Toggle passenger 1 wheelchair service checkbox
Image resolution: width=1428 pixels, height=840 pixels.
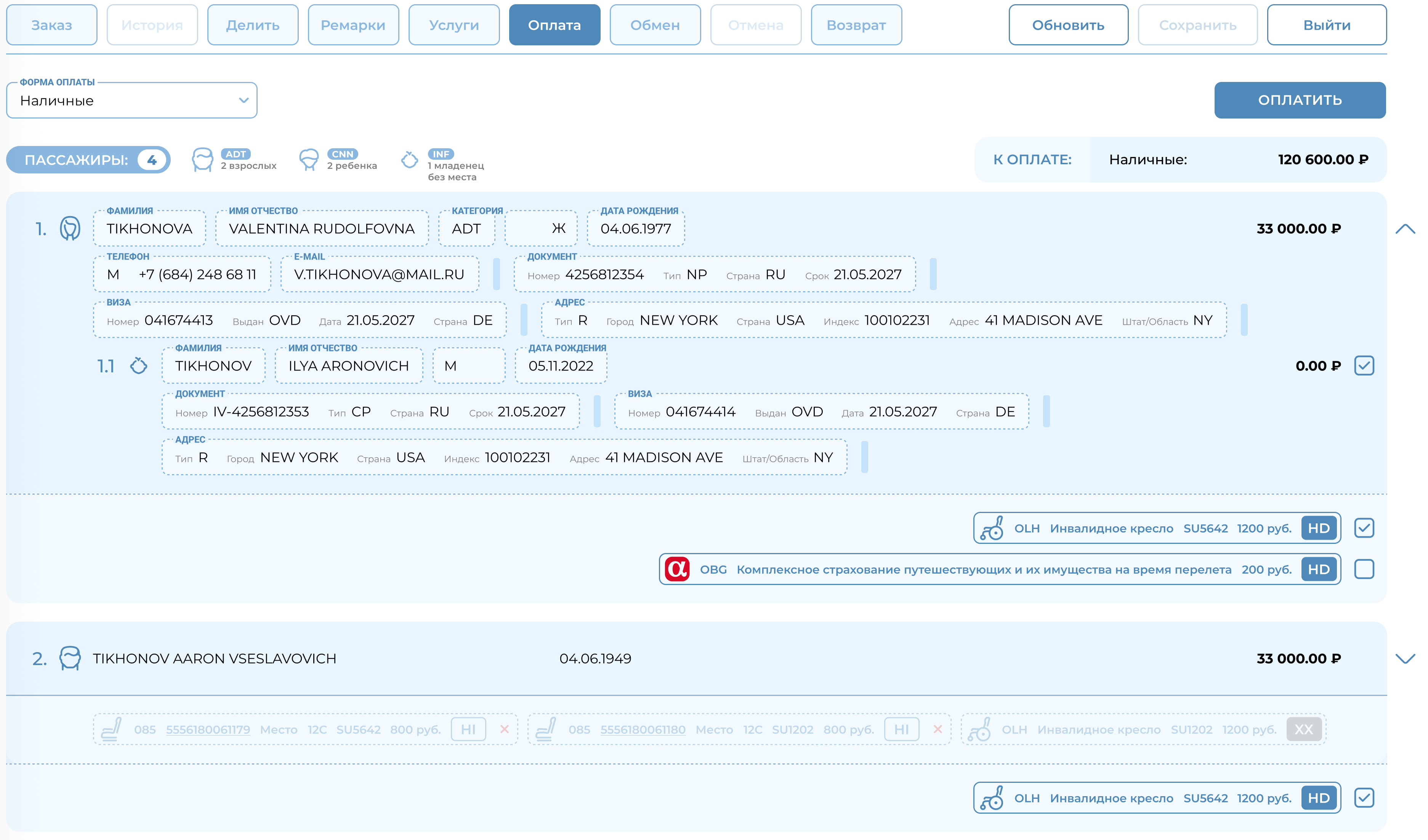coord(1364,528)
